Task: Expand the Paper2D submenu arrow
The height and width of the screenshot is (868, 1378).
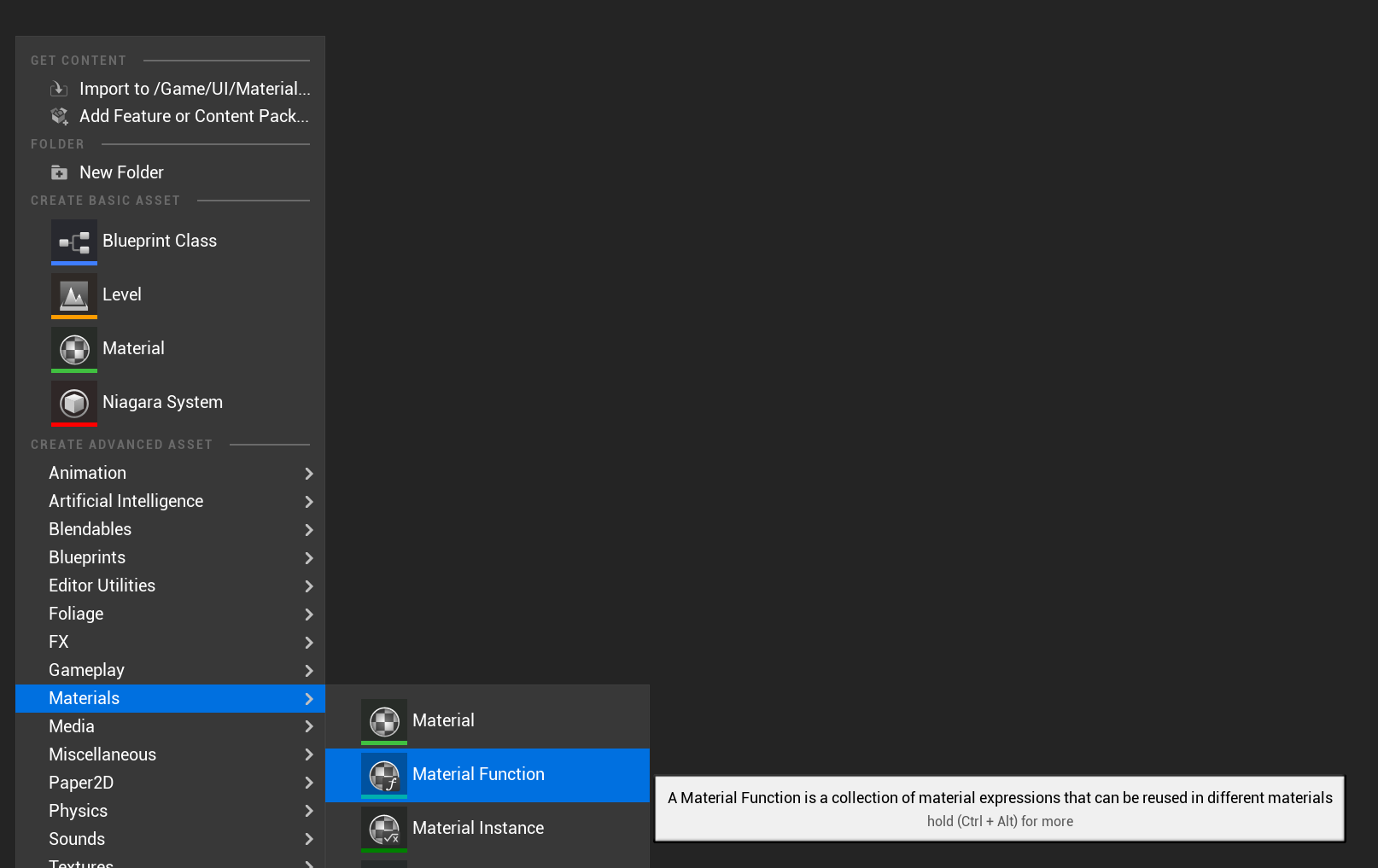Action: click(x=309, y=784)
